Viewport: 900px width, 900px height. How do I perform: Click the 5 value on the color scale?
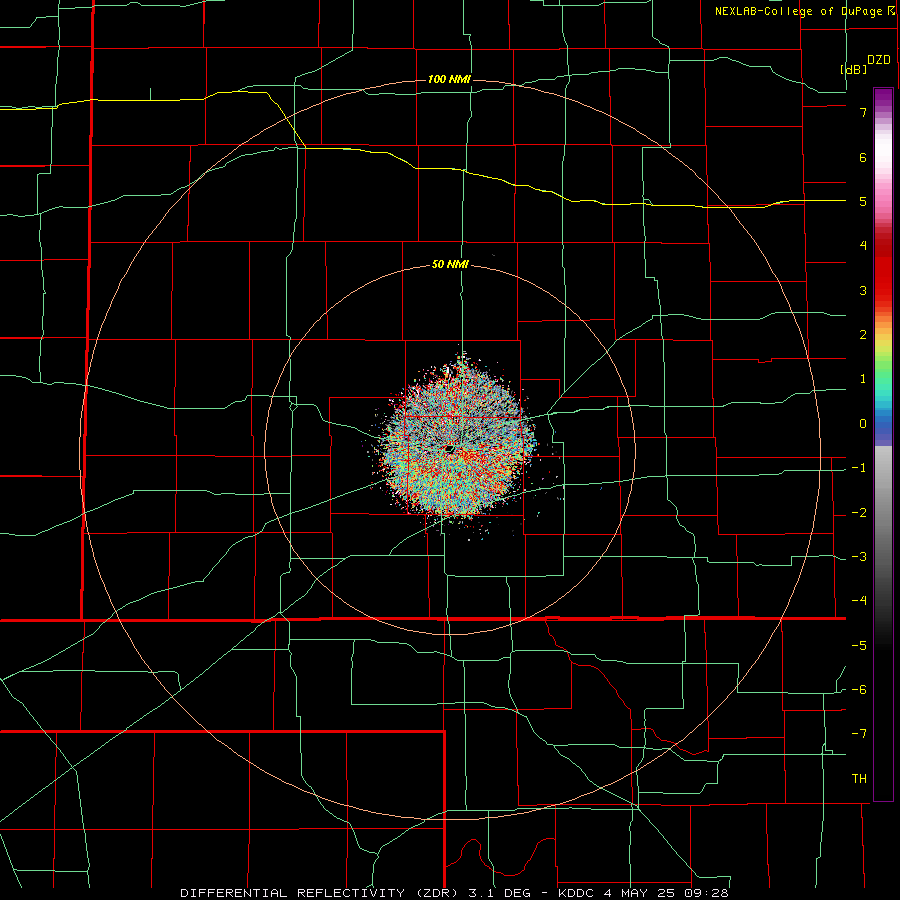pyautogui.click(x=863, y=201)
